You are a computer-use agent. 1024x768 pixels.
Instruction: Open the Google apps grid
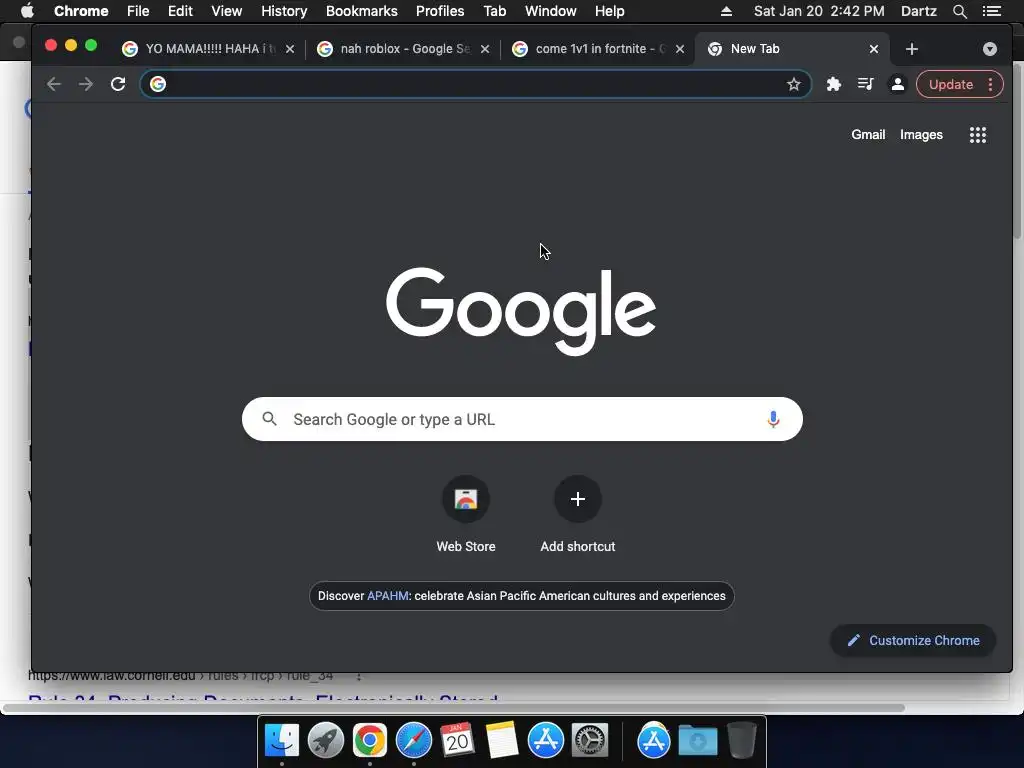pos(978,135)
